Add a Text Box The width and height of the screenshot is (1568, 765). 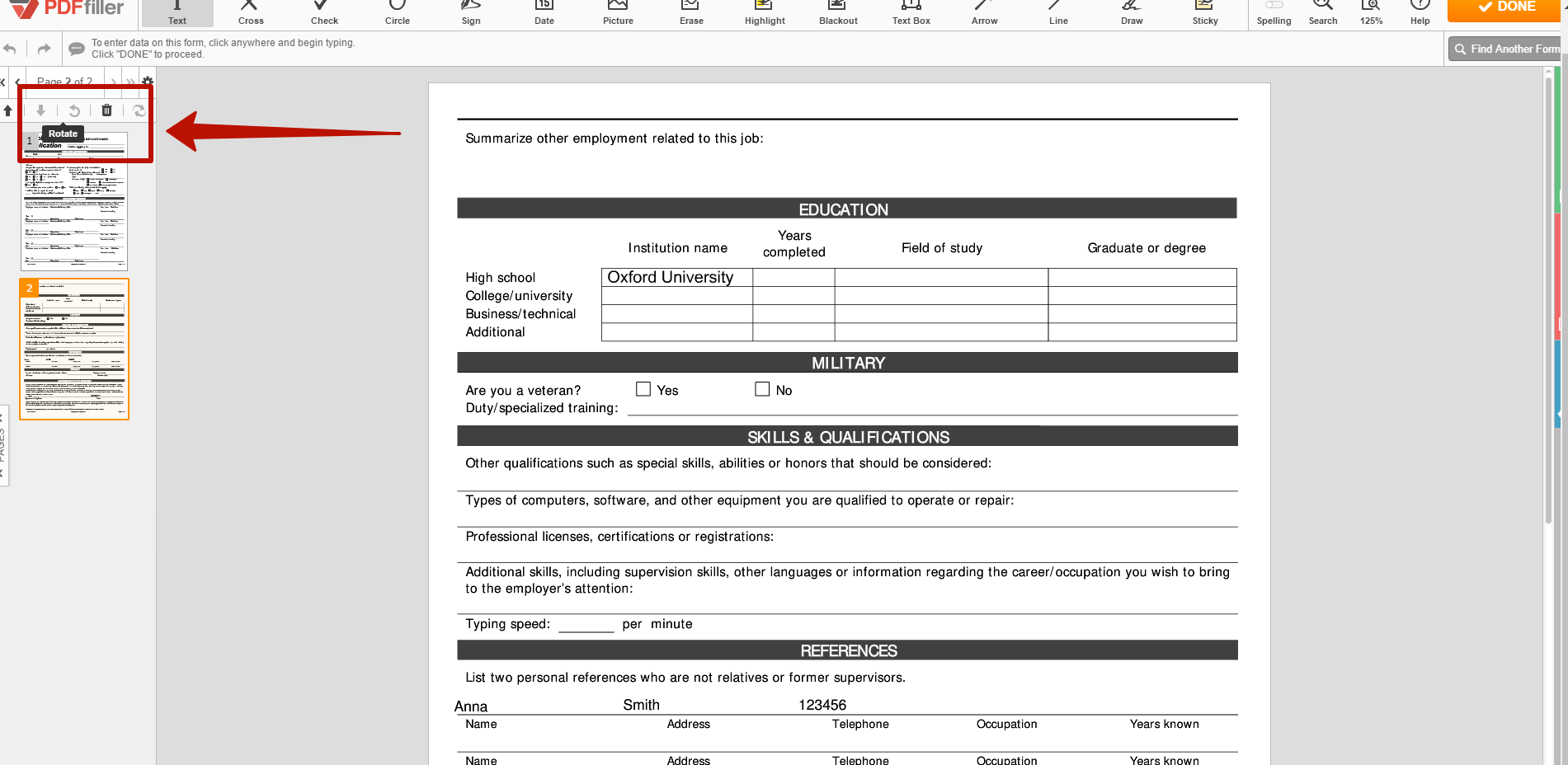coord(911,13)
